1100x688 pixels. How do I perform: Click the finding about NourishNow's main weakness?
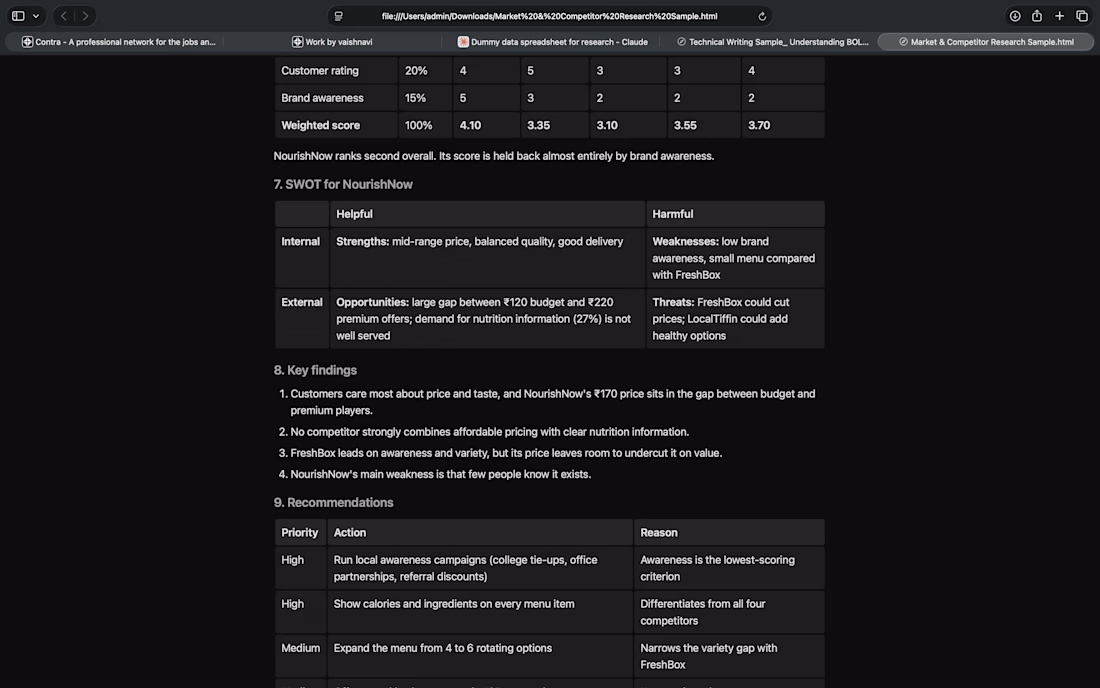(x=441, y=475)
